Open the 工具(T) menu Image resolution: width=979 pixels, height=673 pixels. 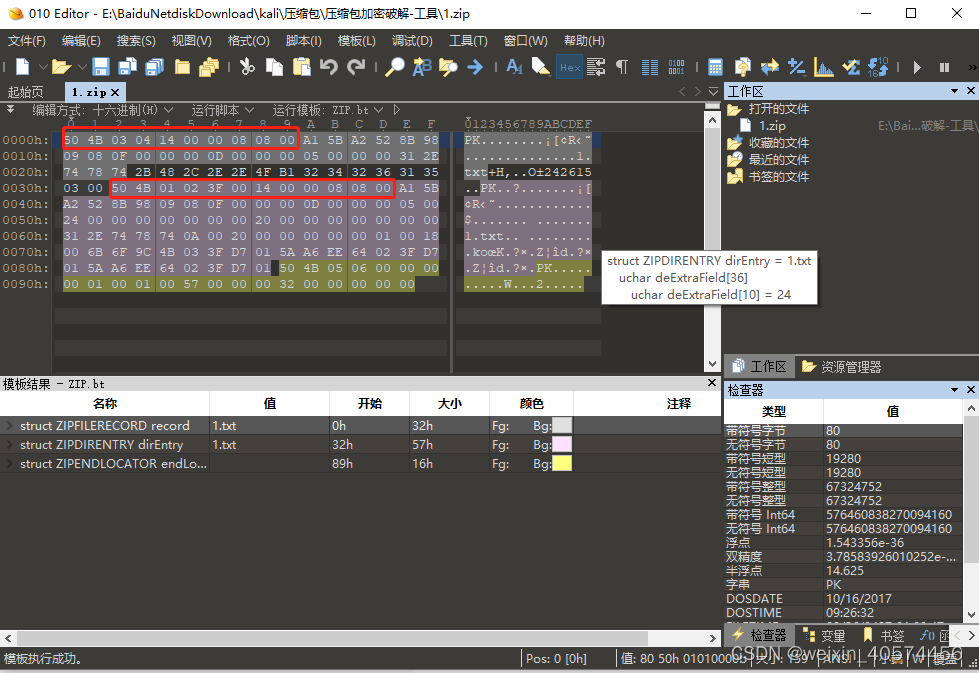coord(468,41)
